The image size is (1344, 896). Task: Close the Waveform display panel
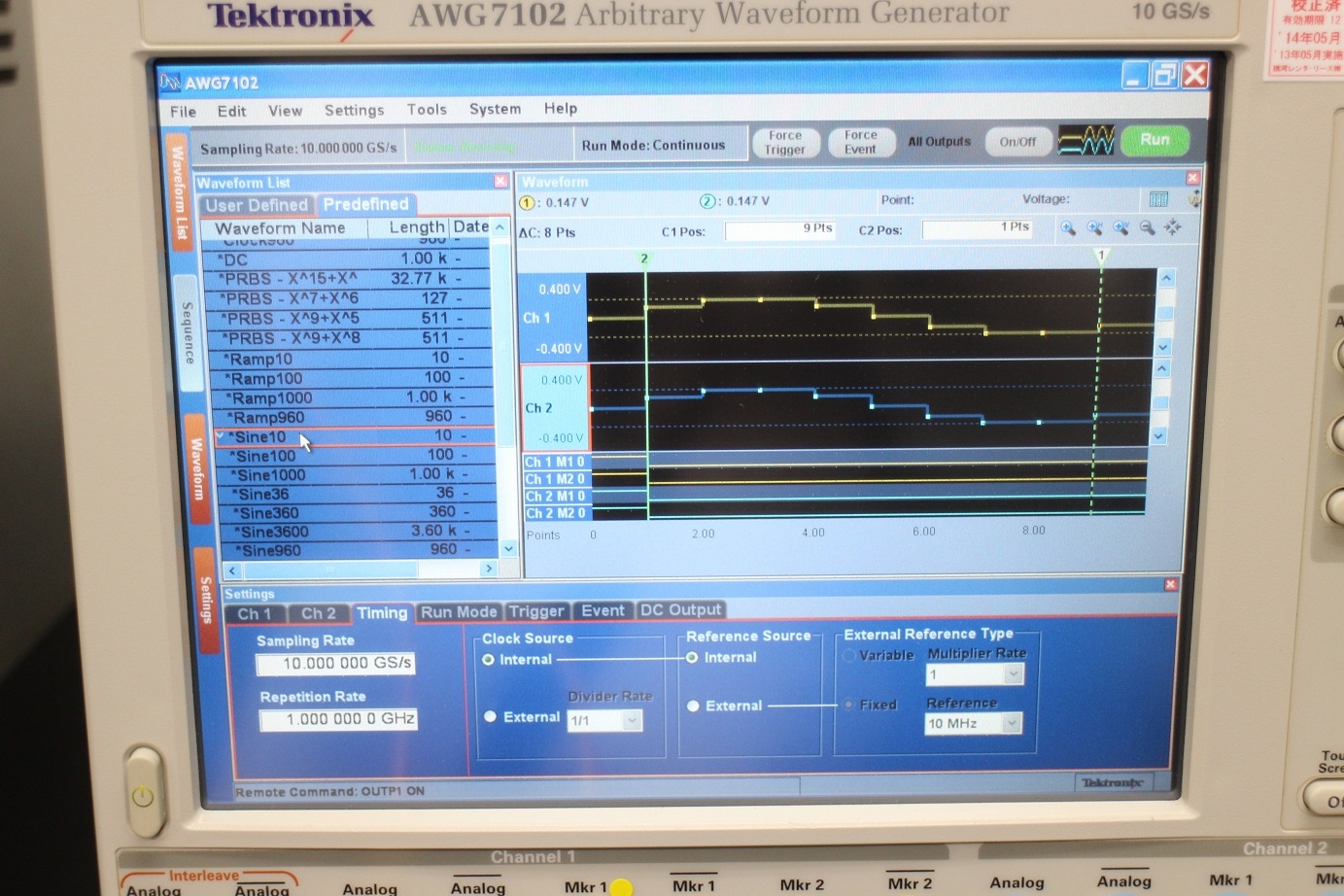coord(1192,178)
